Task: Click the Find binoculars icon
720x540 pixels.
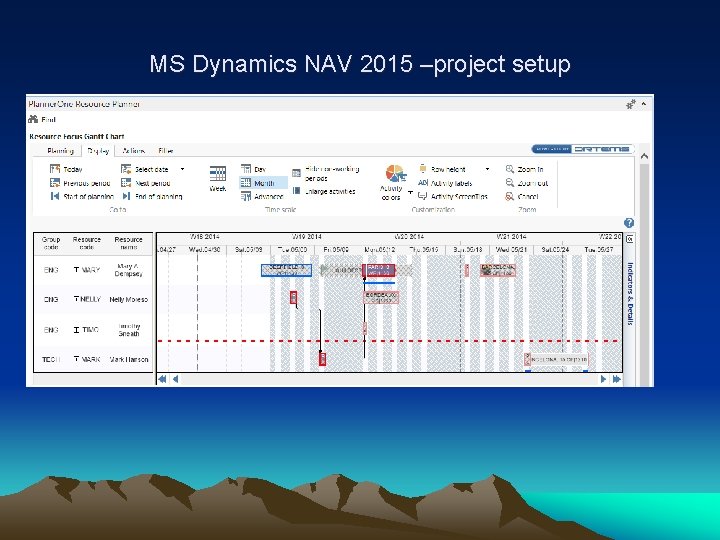Action: [33, 119]
